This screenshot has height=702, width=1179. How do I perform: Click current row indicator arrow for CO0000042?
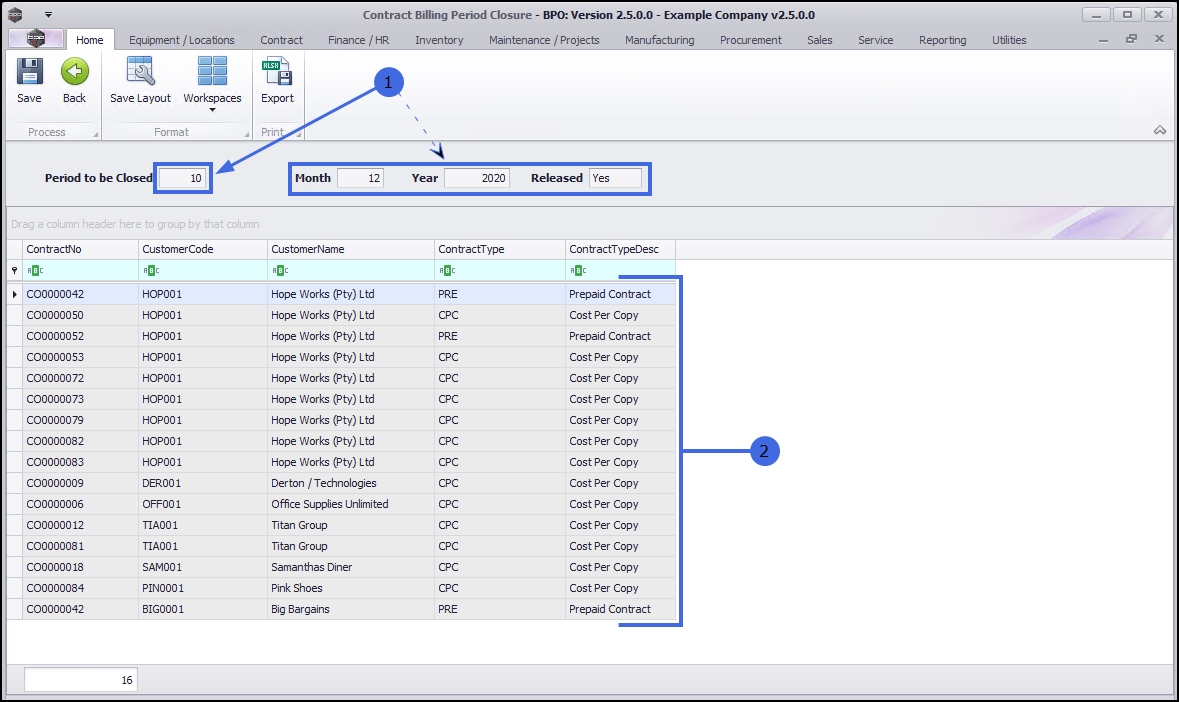pyautogui.click(x=14, y=294)
